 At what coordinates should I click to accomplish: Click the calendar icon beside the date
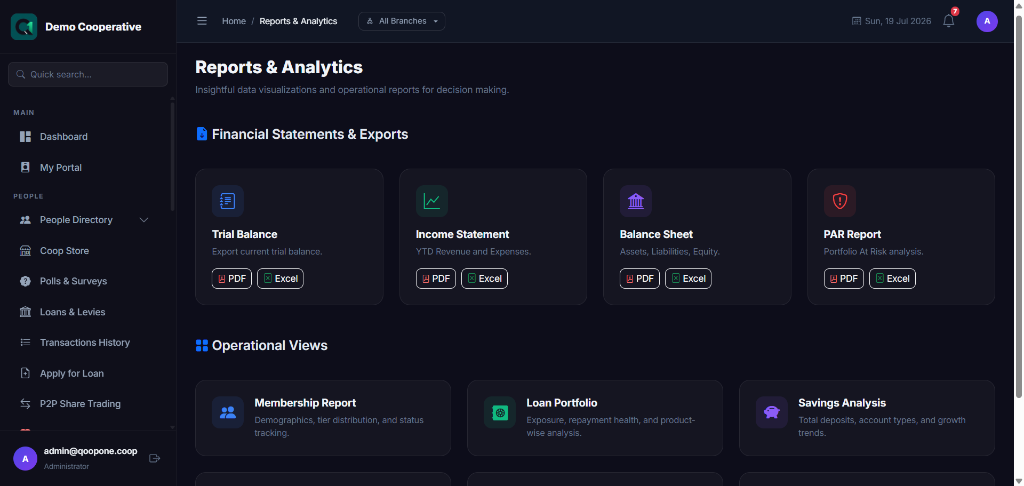pyautogui.click(x=856, y=21)
